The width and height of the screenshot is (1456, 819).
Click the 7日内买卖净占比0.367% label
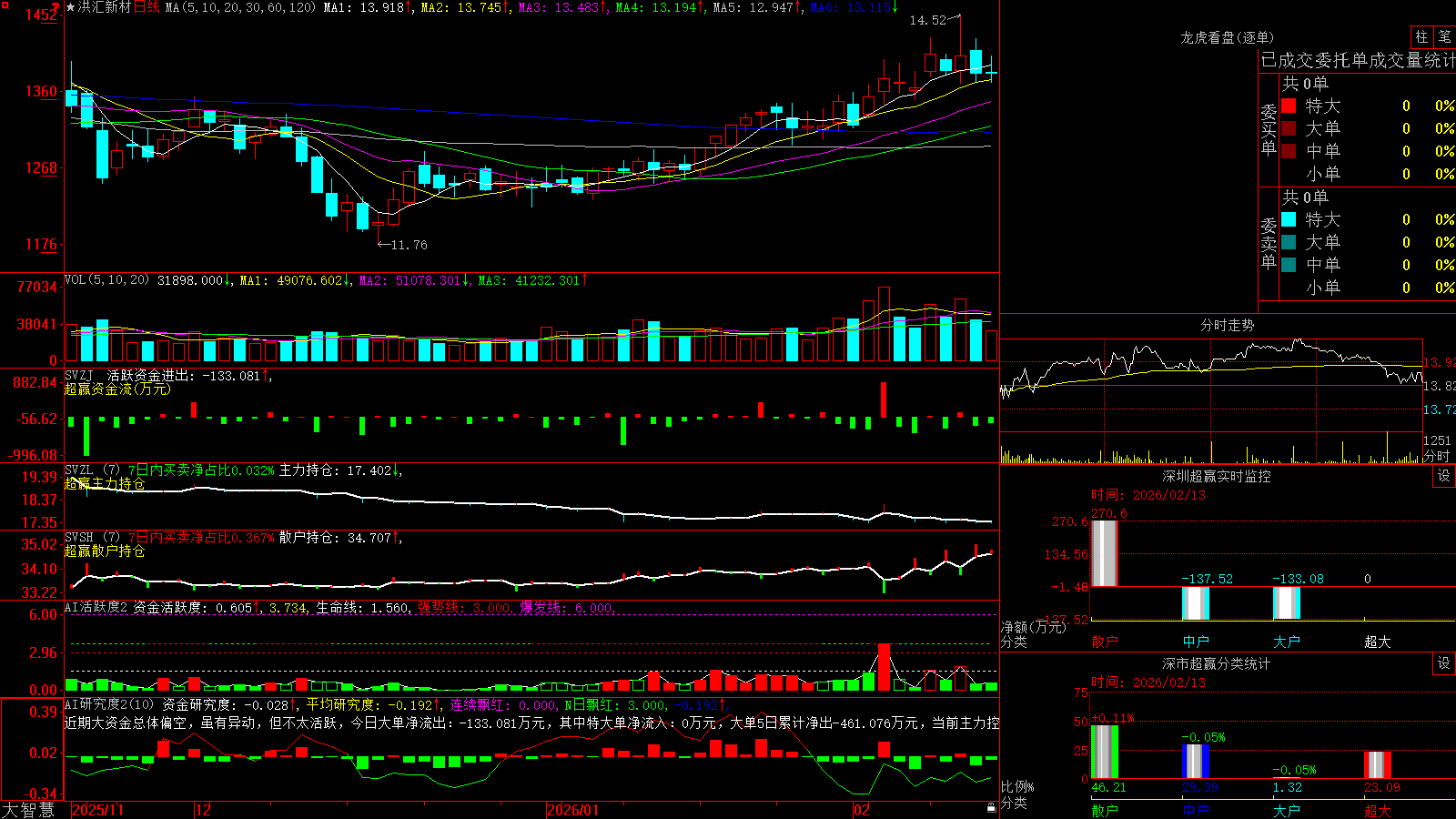[x=201, y=538]
